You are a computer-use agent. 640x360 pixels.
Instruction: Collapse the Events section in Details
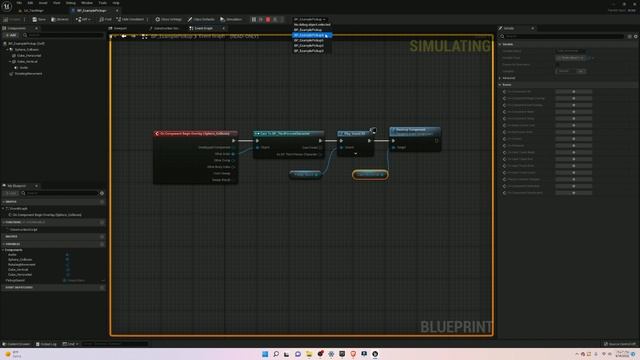[x=500, y=84]
